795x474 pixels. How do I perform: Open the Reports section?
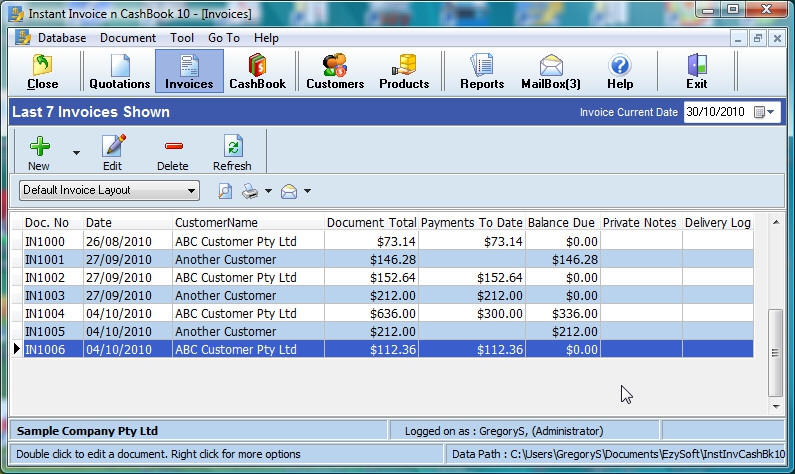click(x=482, y=71)
